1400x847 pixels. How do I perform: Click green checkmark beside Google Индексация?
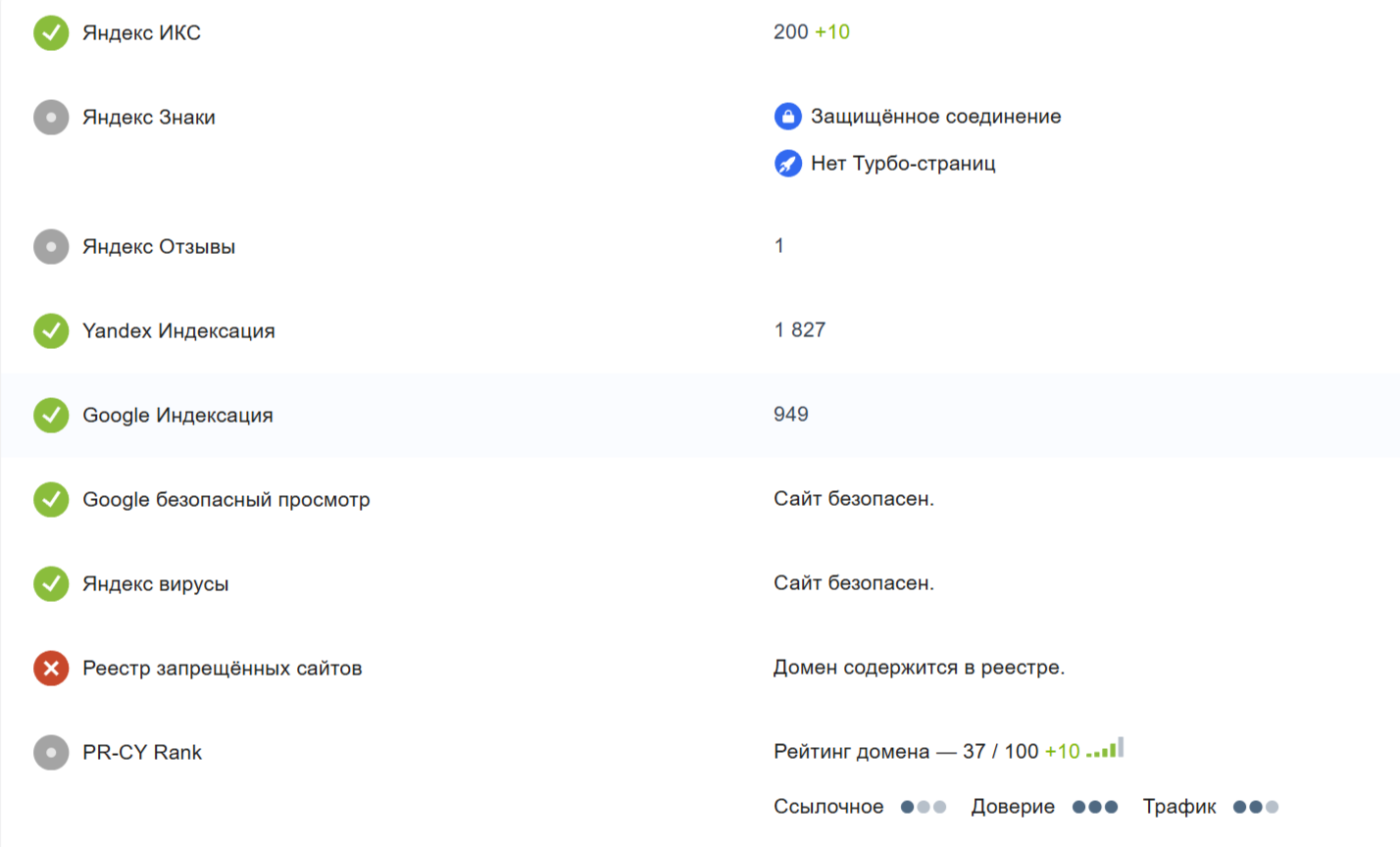[51, 416]
